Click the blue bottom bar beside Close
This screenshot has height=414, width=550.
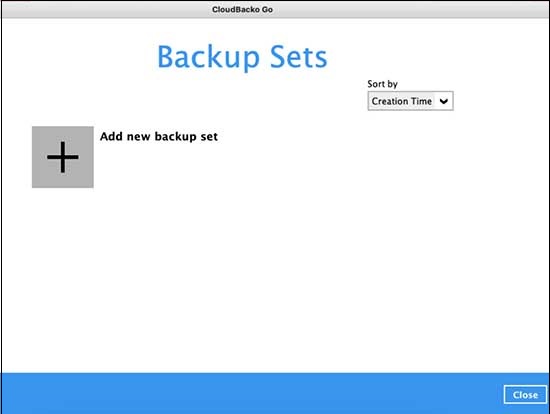tap(253, 394)
